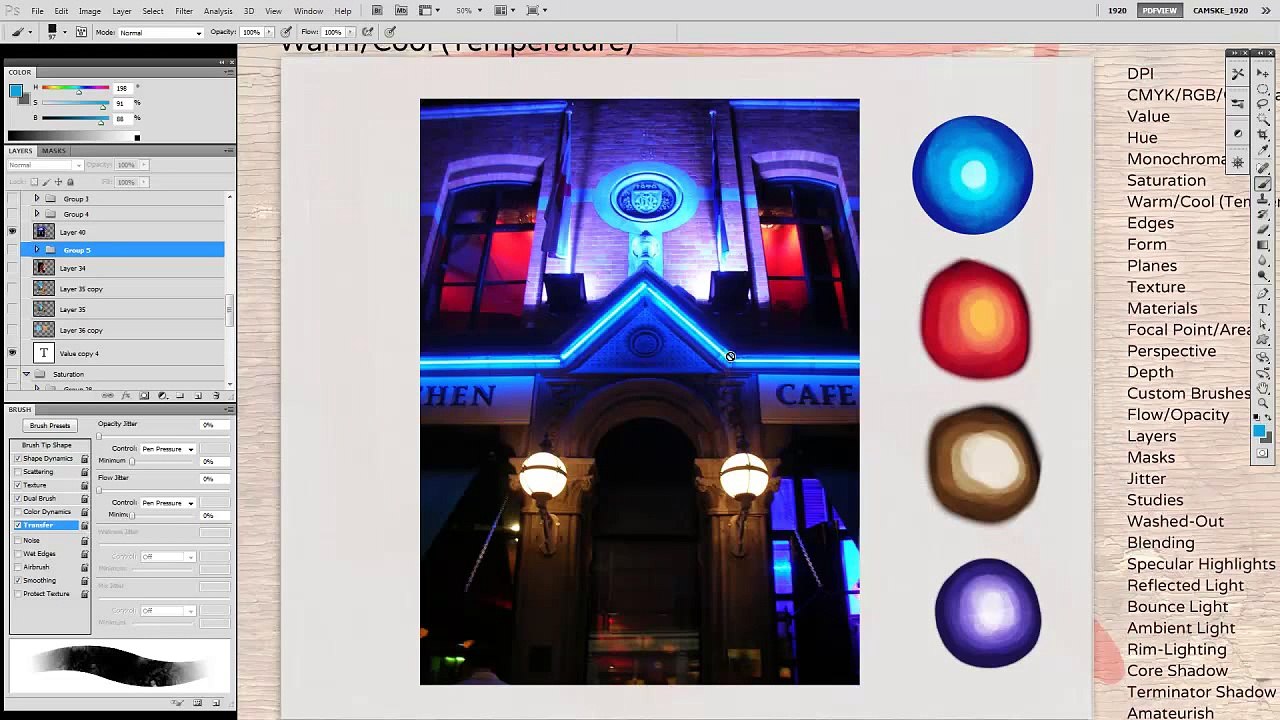The height and width of the screenshot is (720, 1280).
Task: Expand Group 3 in the Layers panel
Action: point(37,199)
